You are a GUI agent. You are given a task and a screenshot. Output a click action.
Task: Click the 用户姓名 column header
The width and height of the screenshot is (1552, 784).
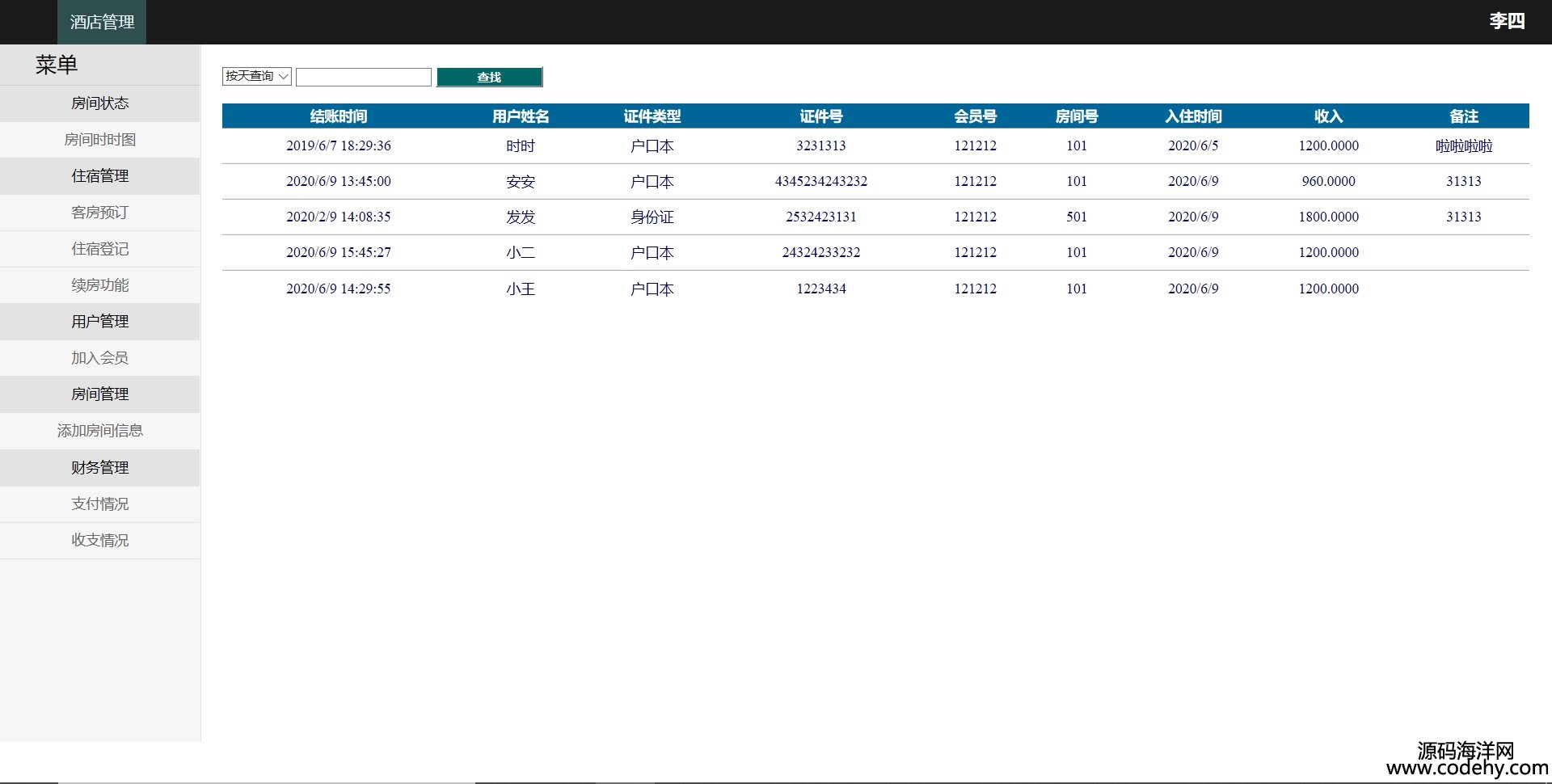point(521,116)
